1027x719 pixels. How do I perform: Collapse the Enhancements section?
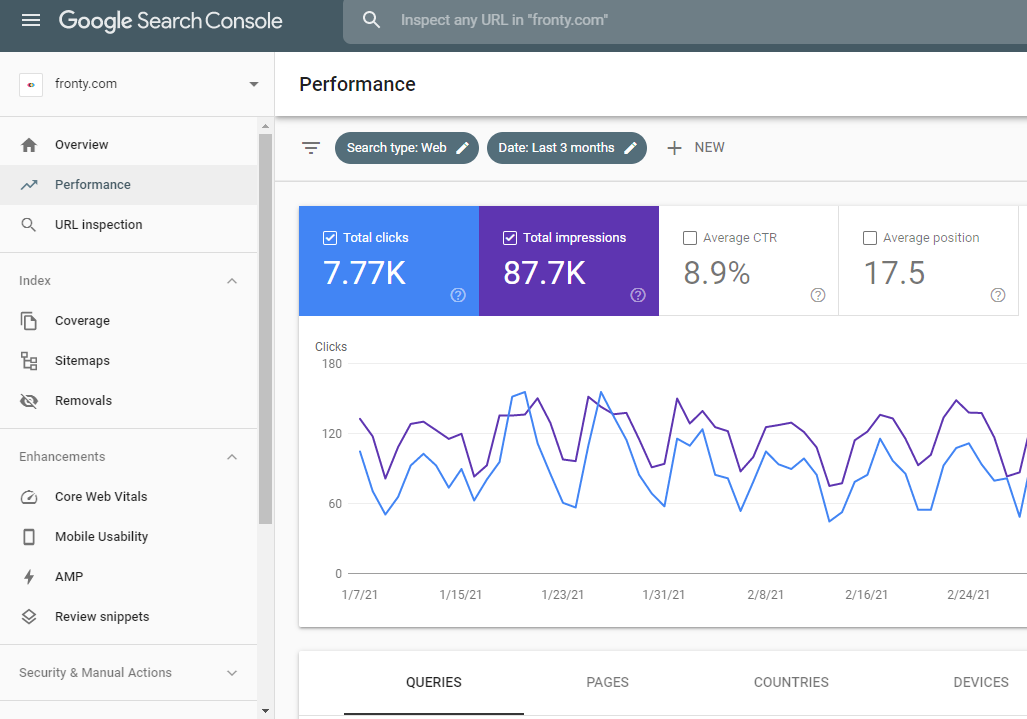[232, 457]
